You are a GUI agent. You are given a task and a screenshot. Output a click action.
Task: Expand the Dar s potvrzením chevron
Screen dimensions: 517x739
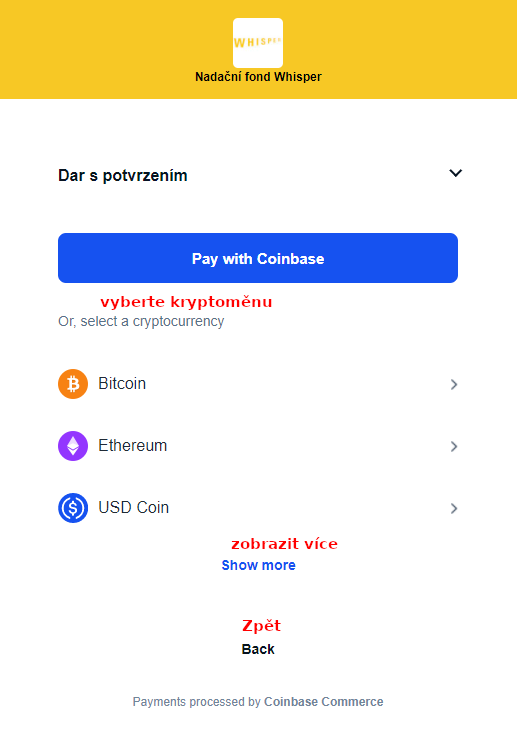point(455,173)
